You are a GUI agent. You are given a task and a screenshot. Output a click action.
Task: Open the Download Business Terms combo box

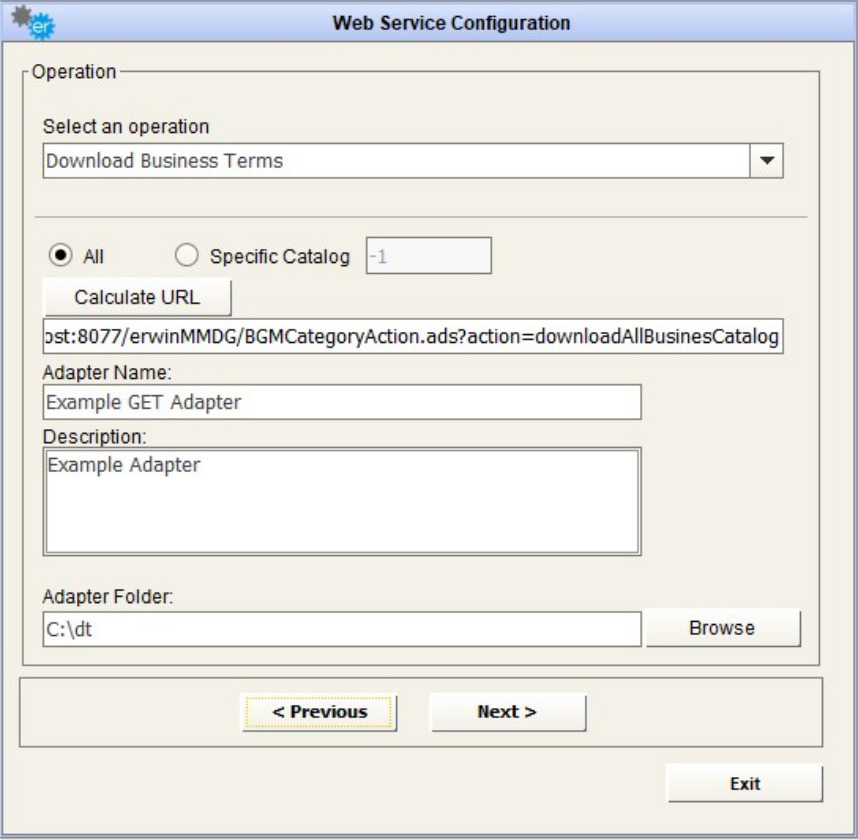[x=396, y=161]
